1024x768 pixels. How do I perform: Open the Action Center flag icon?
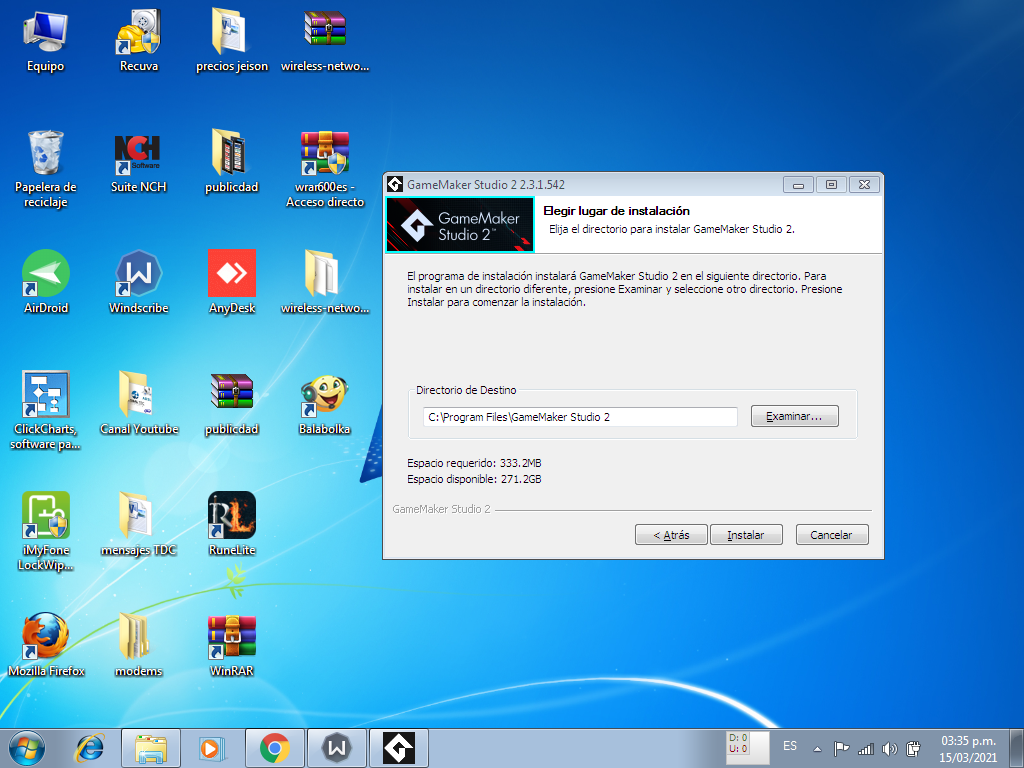point(841,748)
